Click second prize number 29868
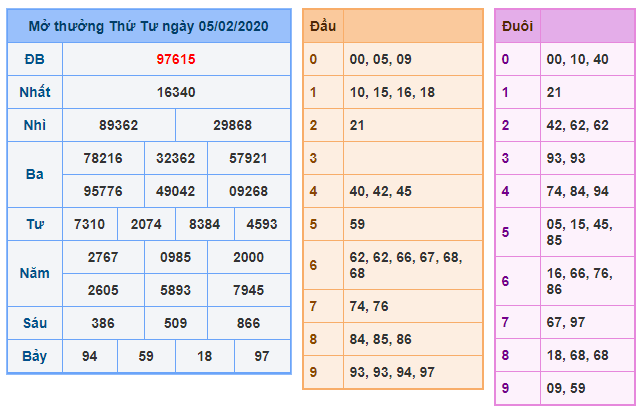This screenshot has height=410, width=644. pyautogui.click(x=233, y=125)
